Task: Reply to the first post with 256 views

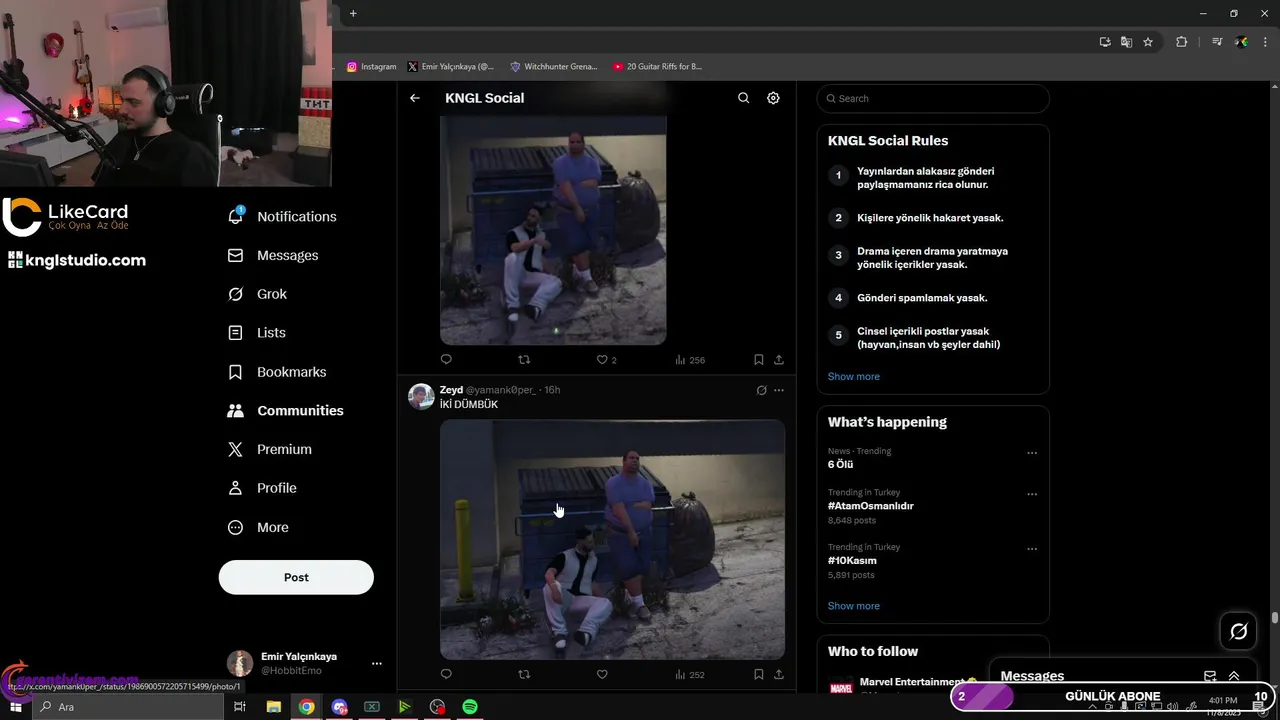Action: (446, 359)
